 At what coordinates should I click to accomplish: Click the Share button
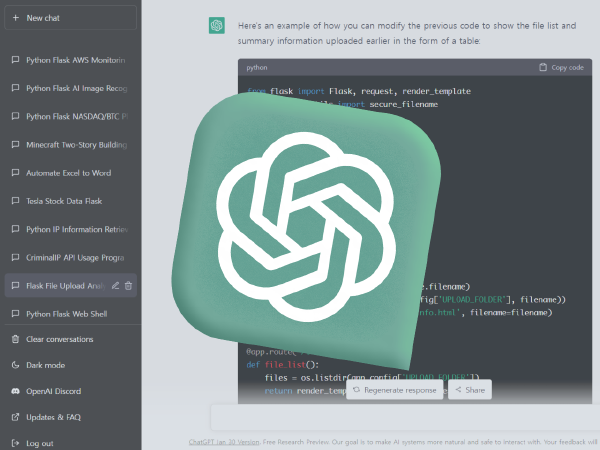pyautogui.click(x=470, y=390)
